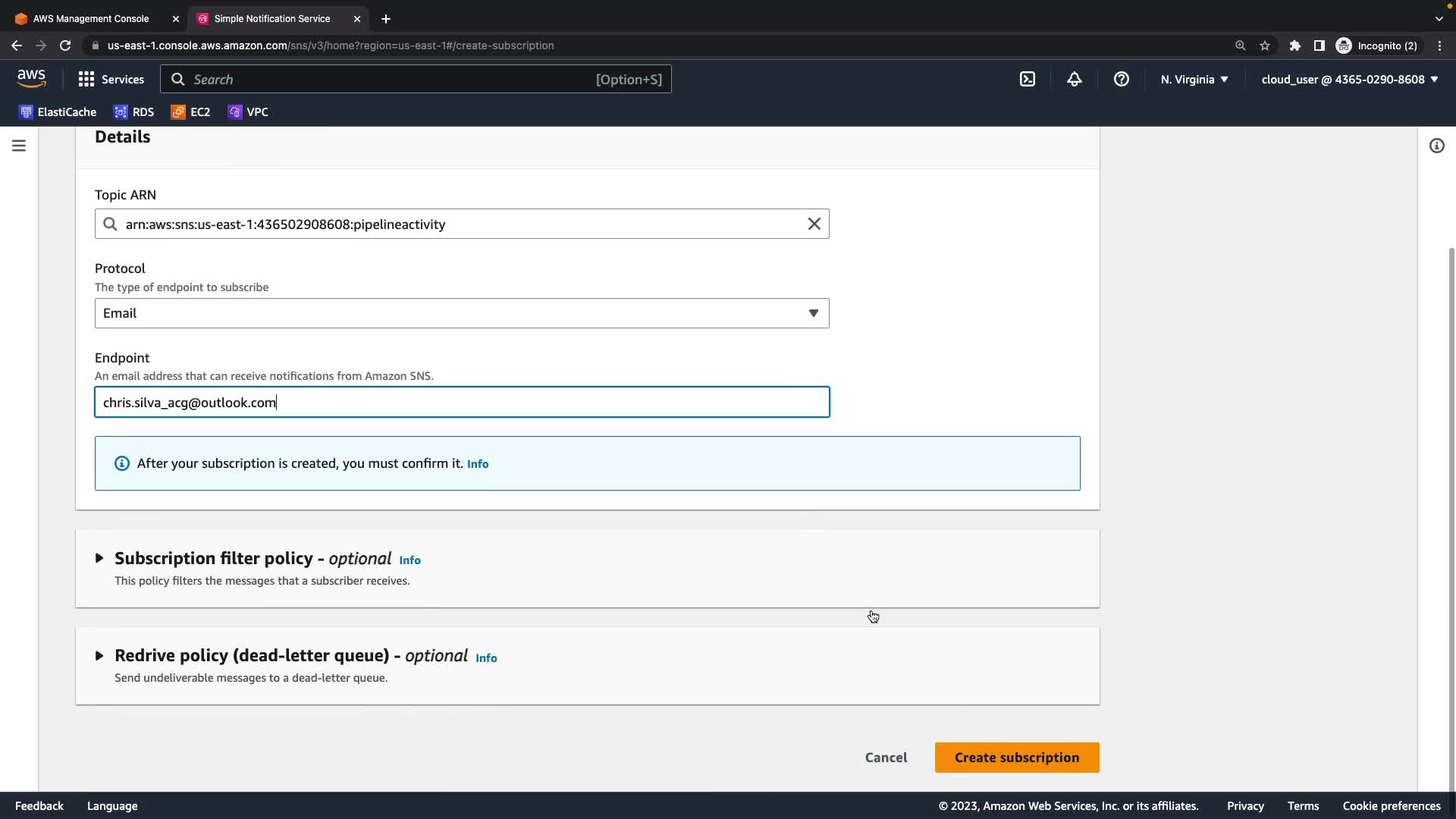This screenshot has width=1456, height=819.
Task: Expand Redrive policy dead-letter queue section
Action: point(99,655)
